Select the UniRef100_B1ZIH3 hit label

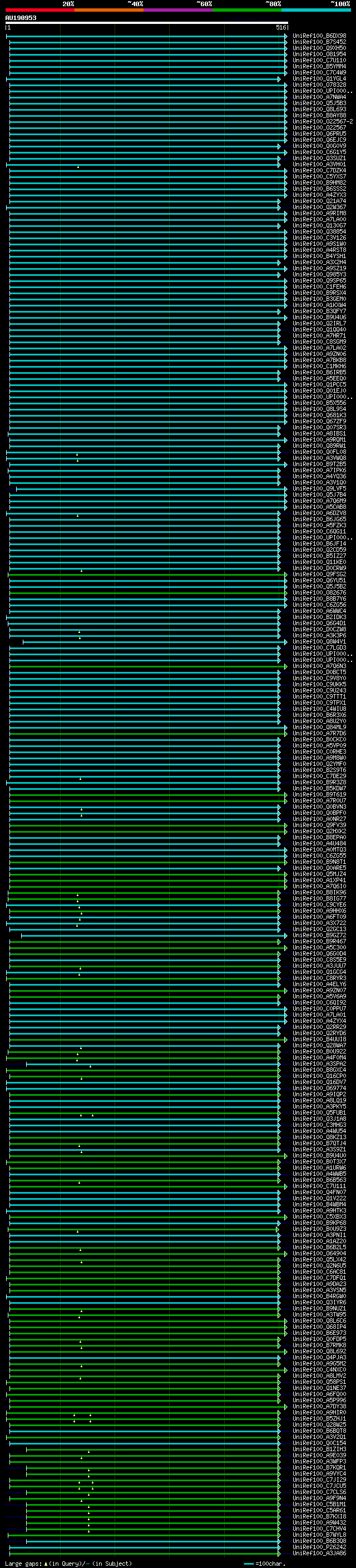click(319, 1450)
